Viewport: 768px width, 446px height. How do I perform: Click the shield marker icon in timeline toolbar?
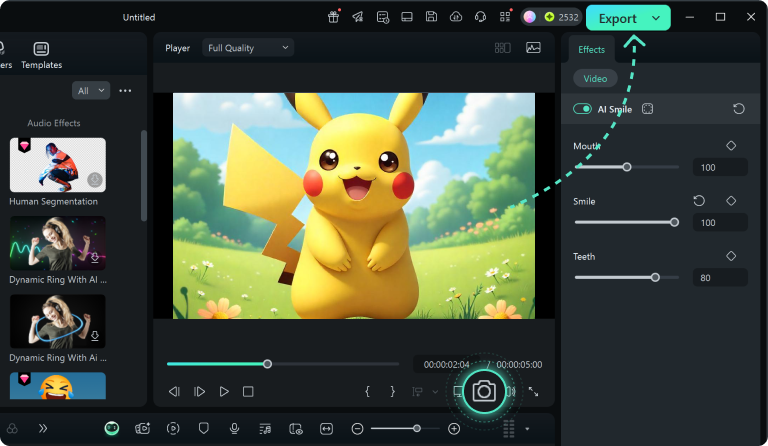click(204, 429)
